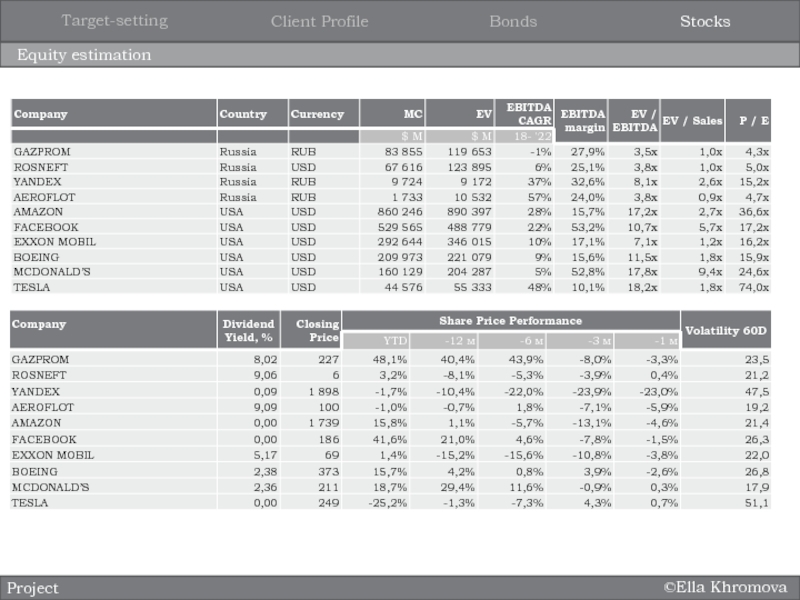Screen dimensions: 800x600
Task: Switch to the Client Profile tab
Action: [x=319, y=21]
